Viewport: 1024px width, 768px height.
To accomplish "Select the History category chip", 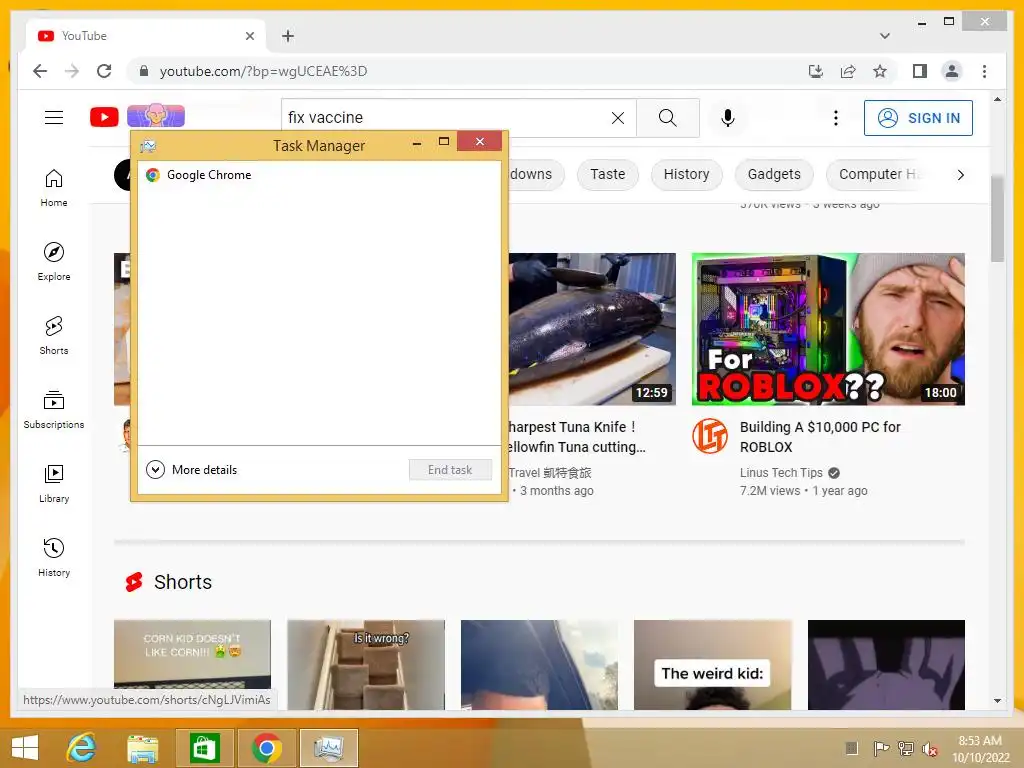I will [x=686, y=174].
